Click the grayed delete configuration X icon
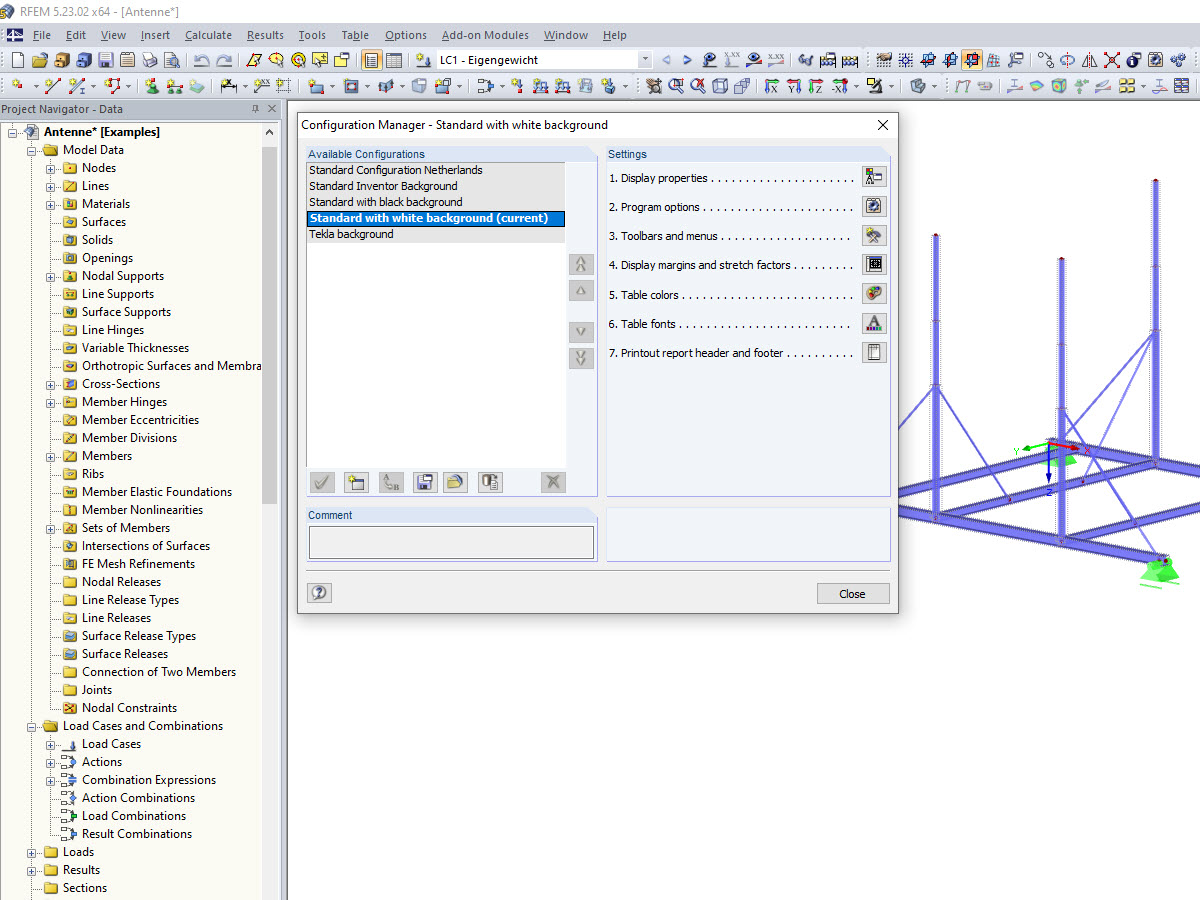 pos(553,482)
